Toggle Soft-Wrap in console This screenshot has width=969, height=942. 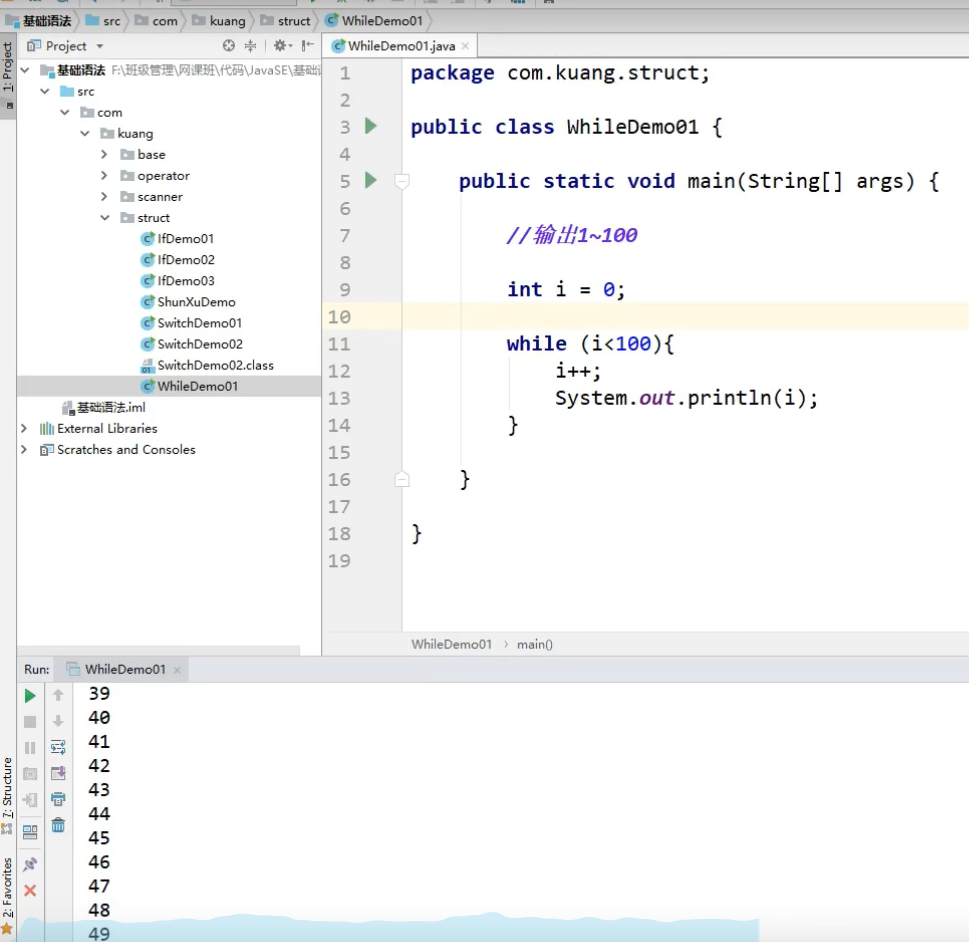click(58, 747)
